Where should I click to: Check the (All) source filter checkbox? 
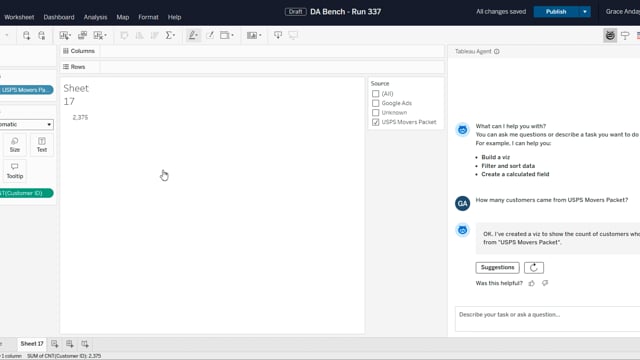[x=376, y=94]
